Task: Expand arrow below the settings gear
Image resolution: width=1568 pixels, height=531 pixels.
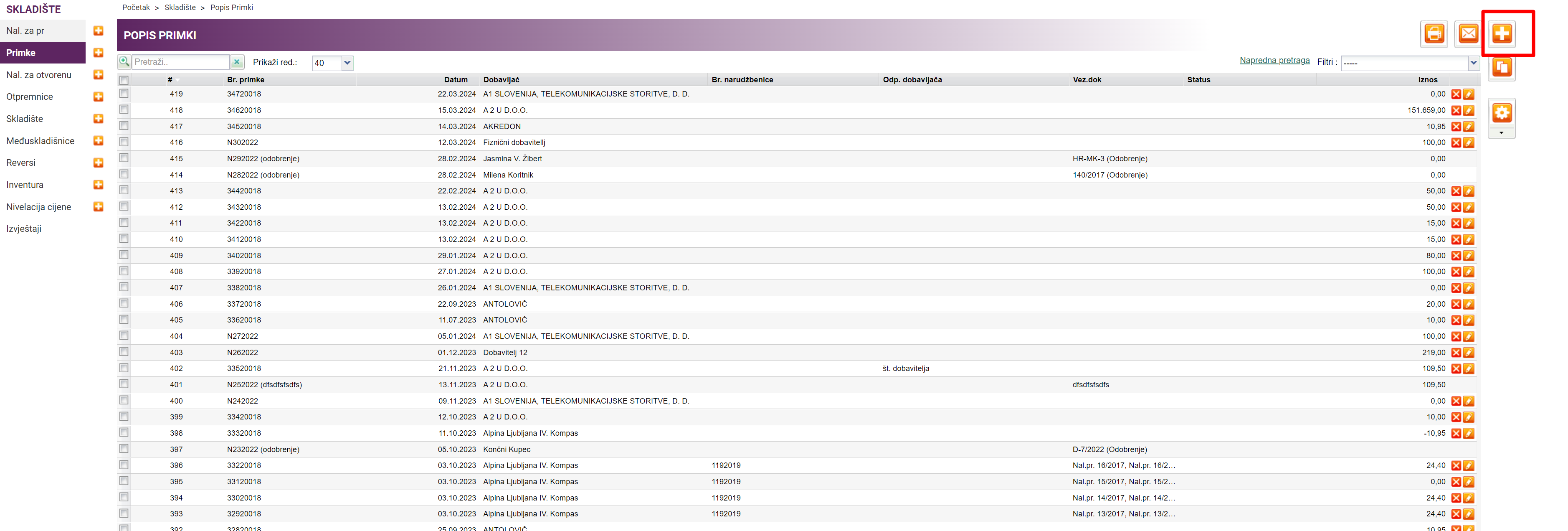Action: 1501,133
